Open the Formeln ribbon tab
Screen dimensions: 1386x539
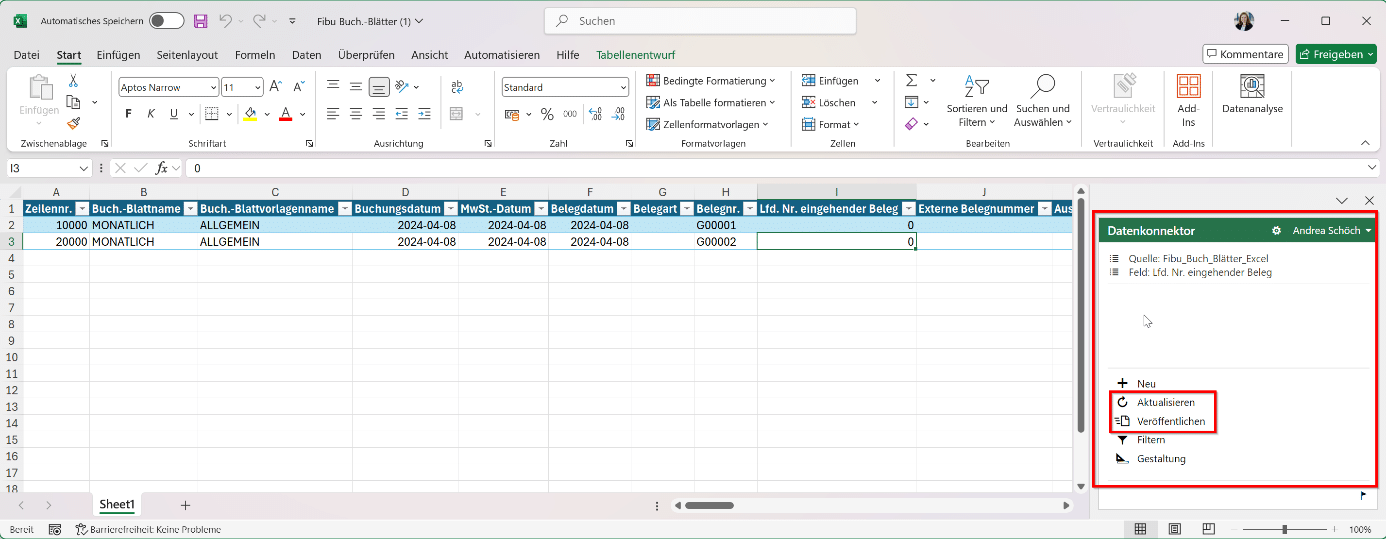(x=255, y=55)
